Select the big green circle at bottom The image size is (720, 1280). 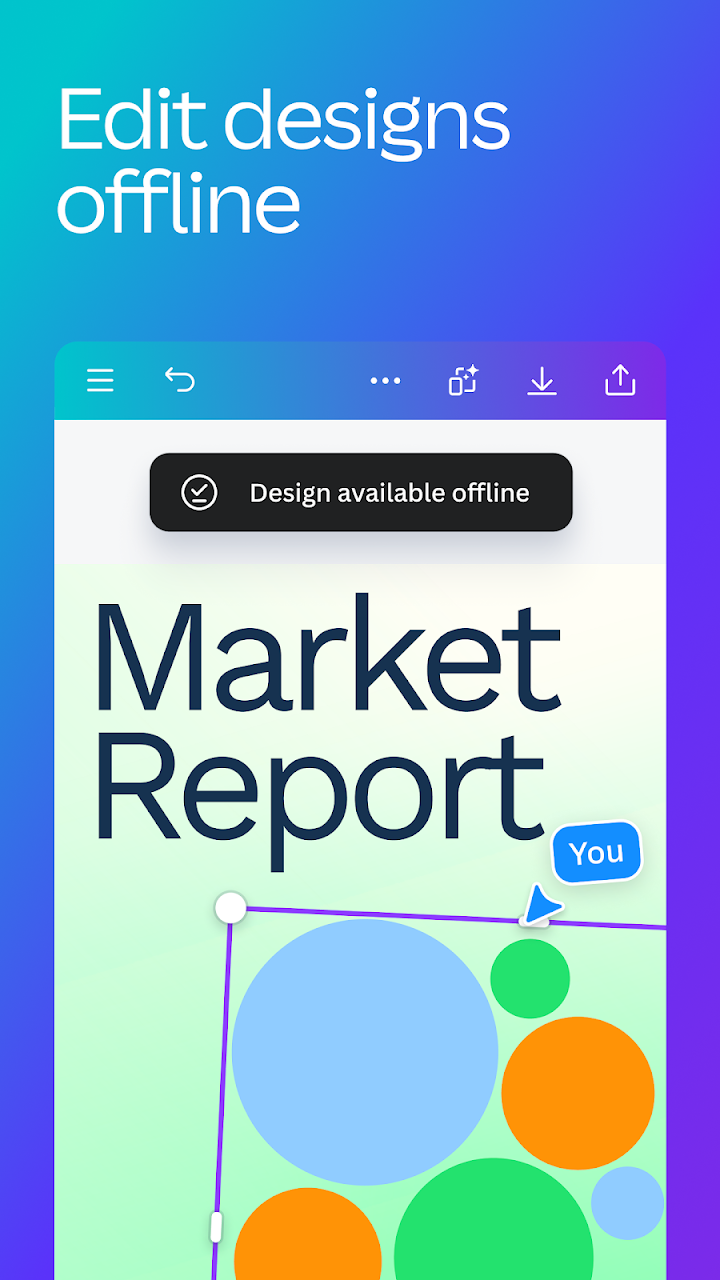(x=494, y=1220)
